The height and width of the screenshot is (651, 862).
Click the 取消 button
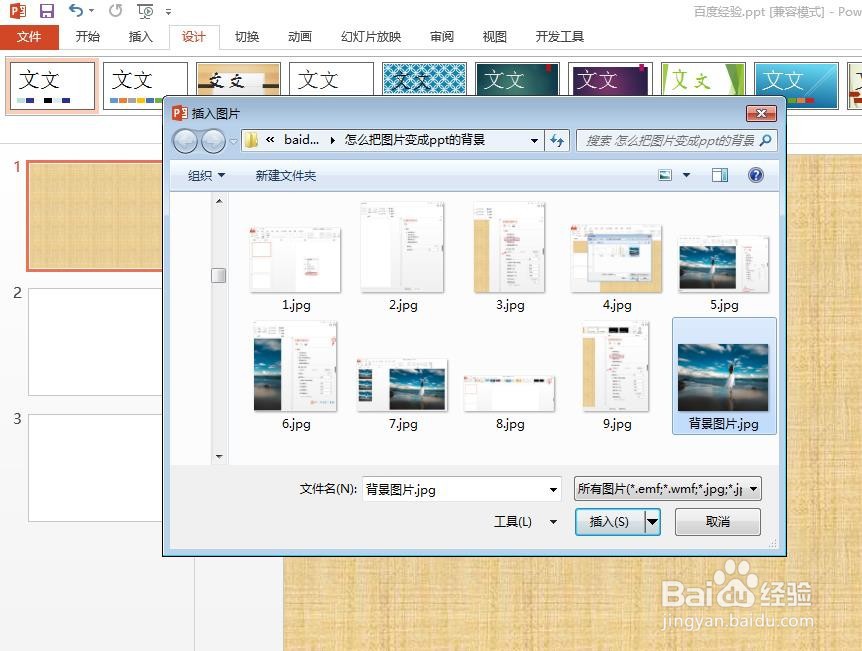717,521
